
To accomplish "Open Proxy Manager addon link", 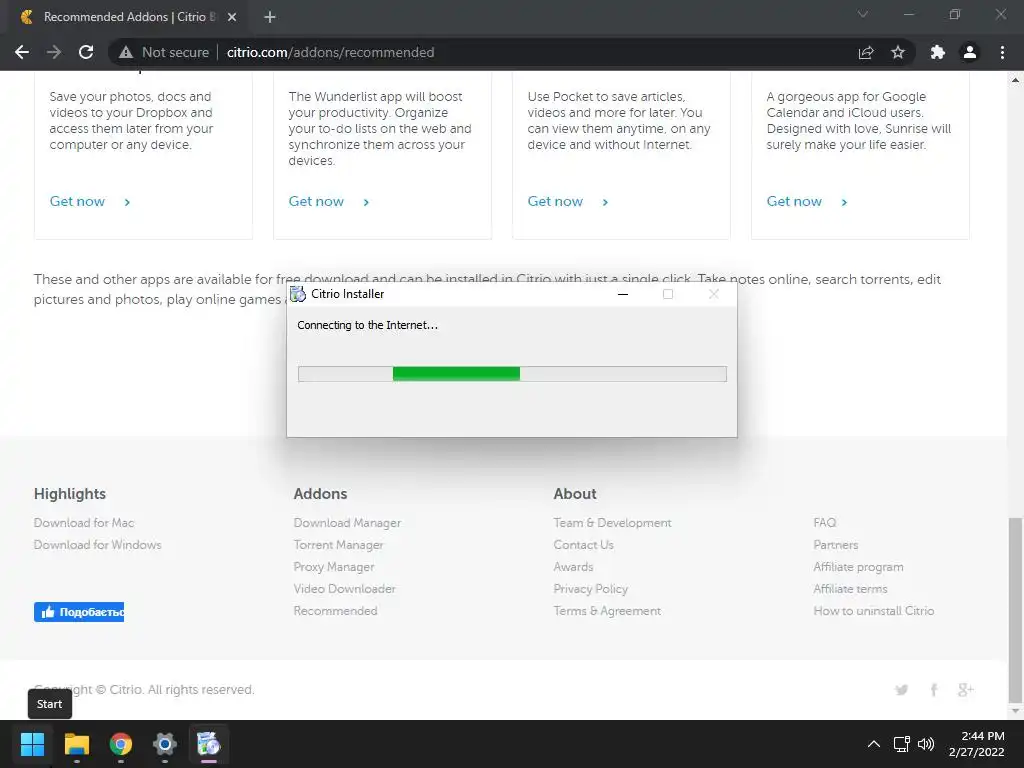I will pyautogui.click(x=334, y=567).
